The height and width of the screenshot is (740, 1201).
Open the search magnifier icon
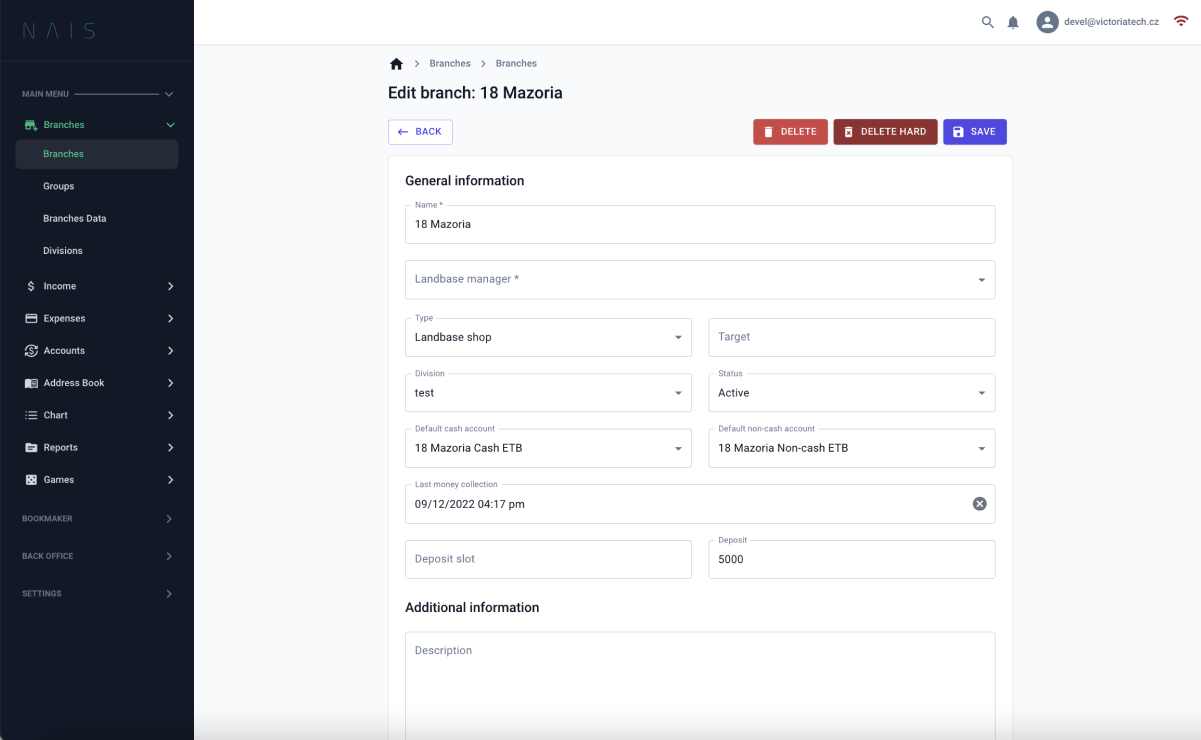tap(988, 22)
